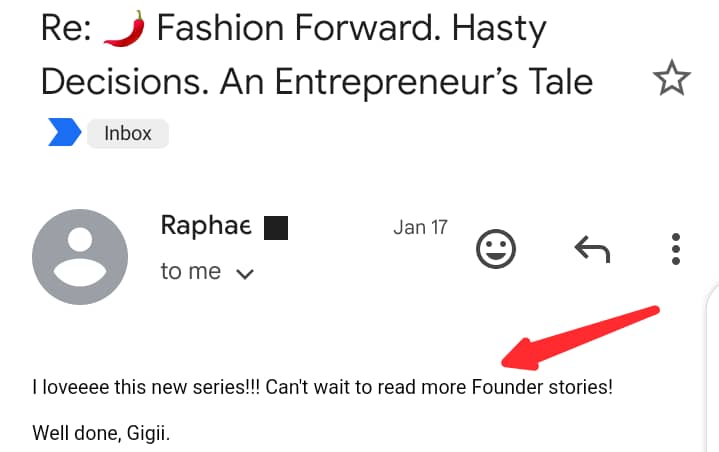Viewport: 719px width, 452px height.
Task: Open the three-dot more options menu
Action: 675,249
